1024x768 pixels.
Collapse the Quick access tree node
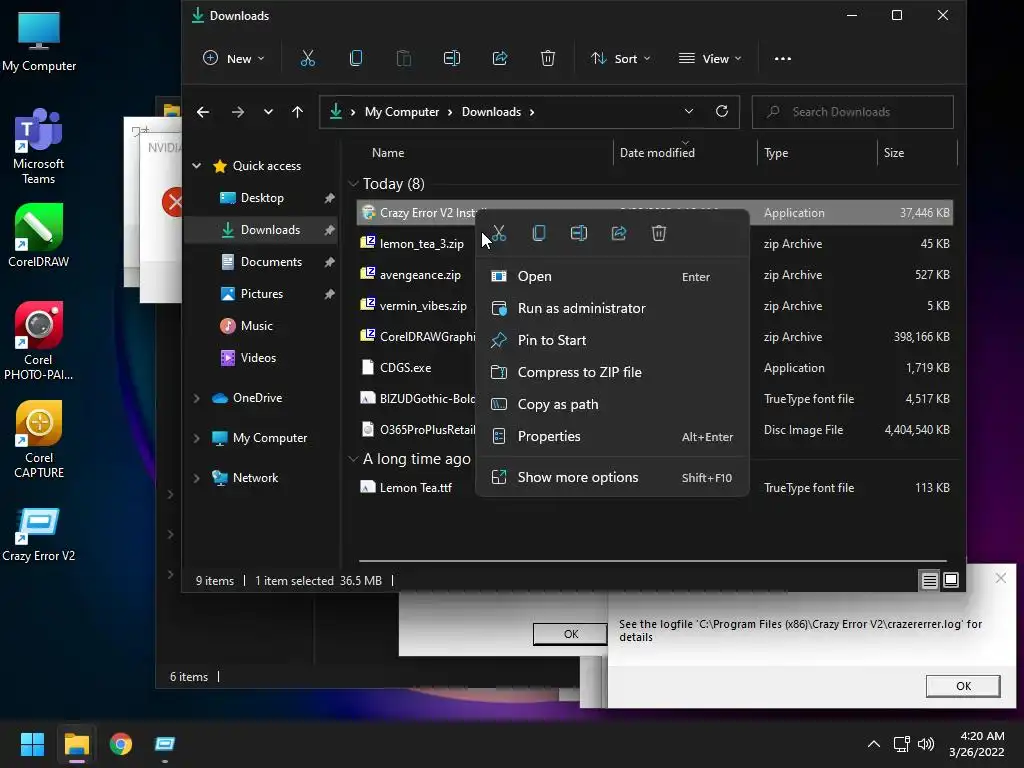tap(197, 166)
